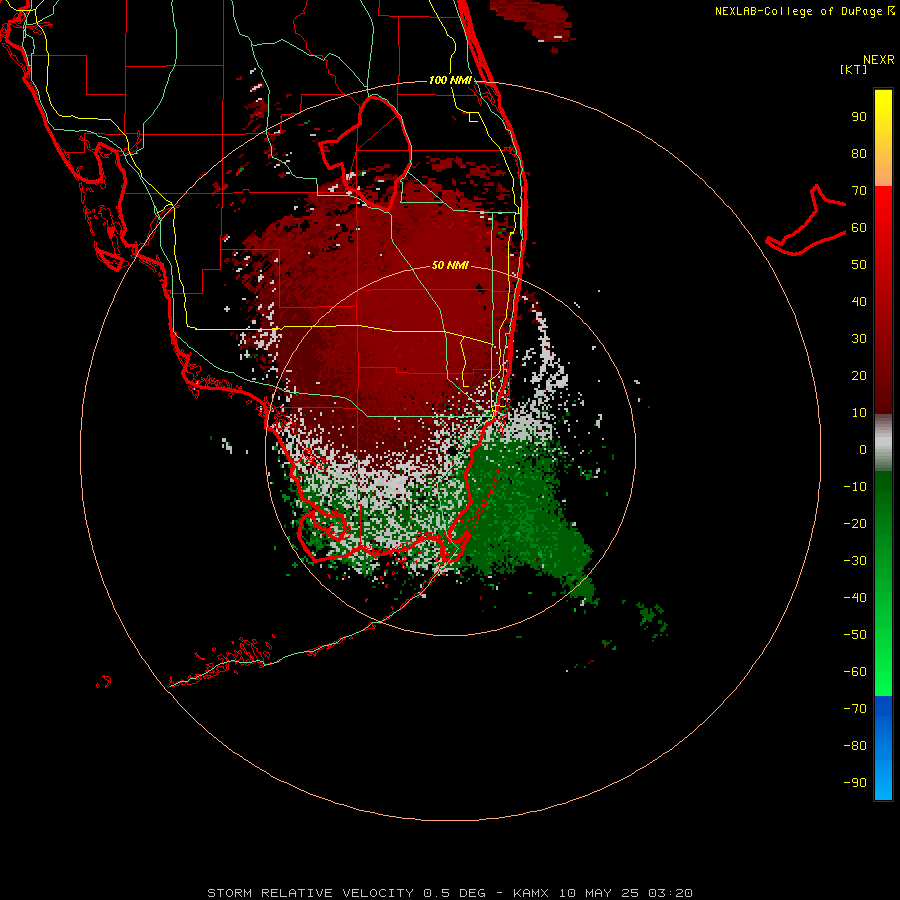Click the -10 value on color scale
900x900 pixels.
tap(855, 487)
